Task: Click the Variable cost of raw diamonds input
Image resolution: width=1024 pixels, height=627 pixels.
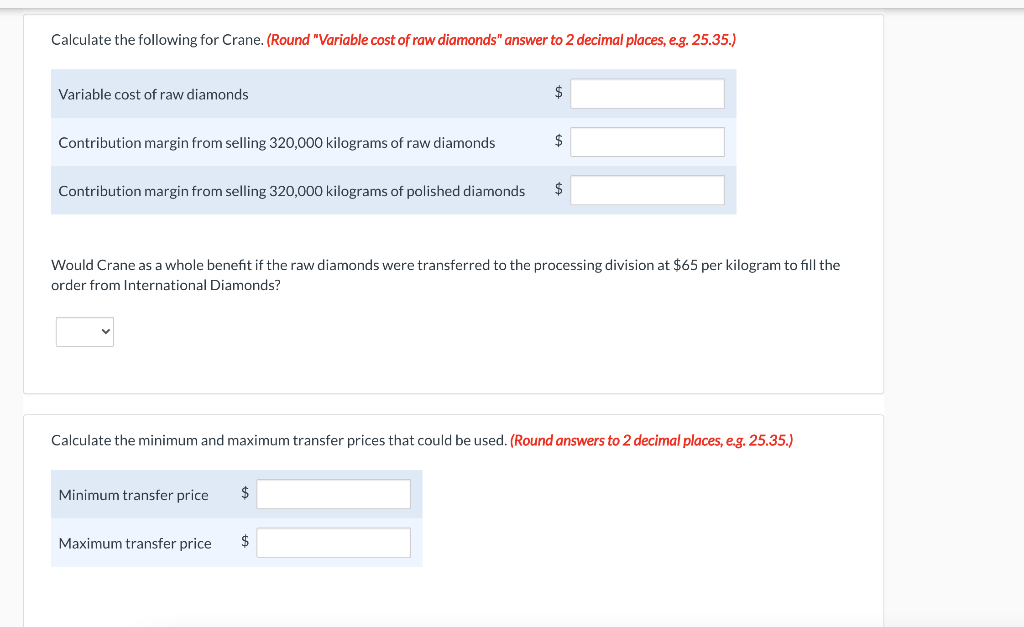Action: (647, 93)
